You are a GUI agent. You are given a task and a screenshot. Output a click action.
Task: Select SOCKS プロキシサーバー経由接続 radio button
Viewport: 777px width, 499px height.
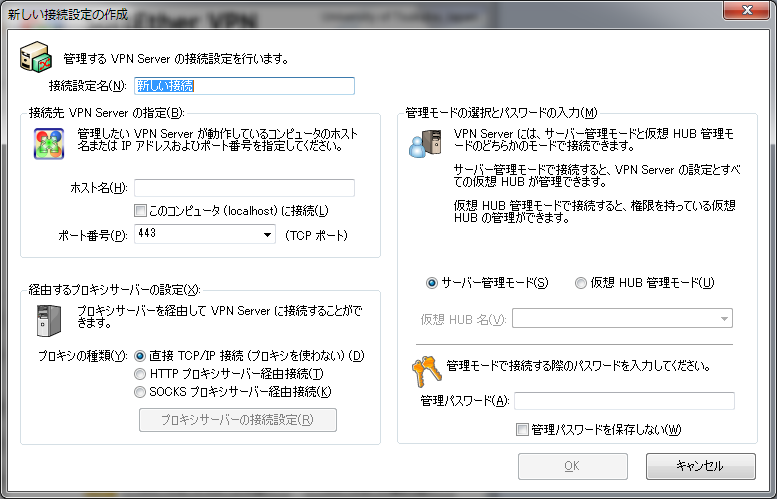[140, 392]
